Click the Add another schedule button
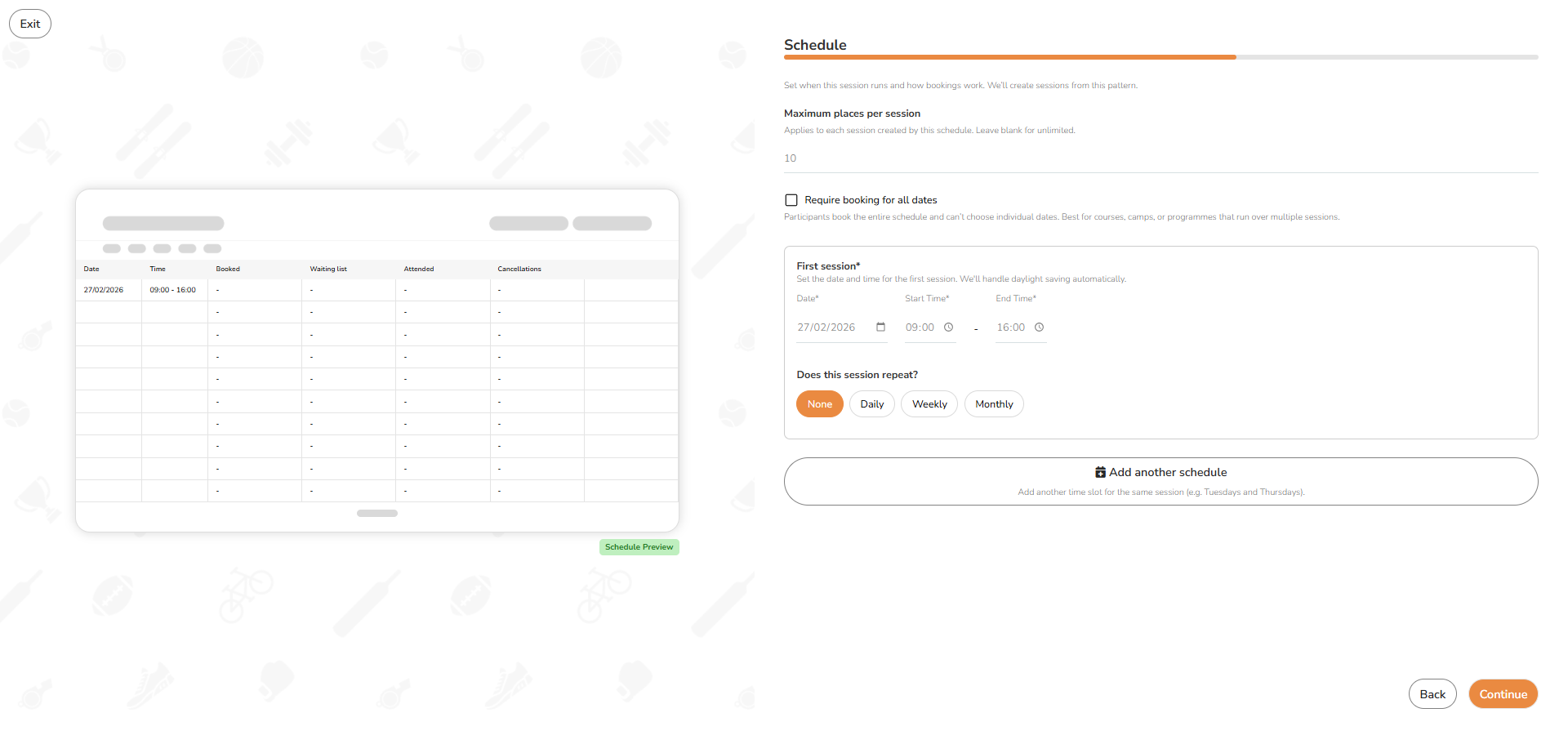This screenshot has width=1568, height=744. click(1160, 481)
